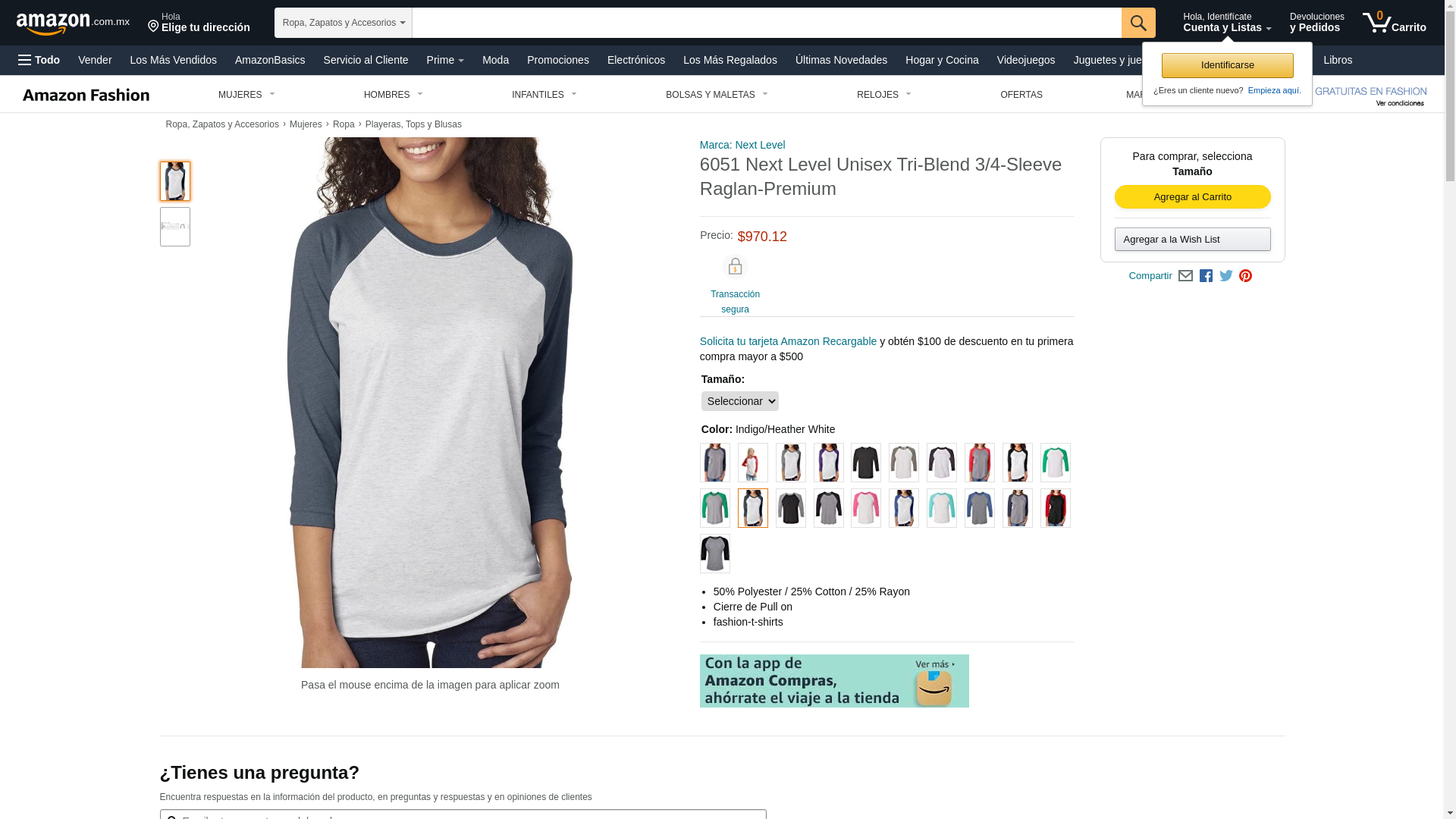Open the Tamaño size selector
The width and height of the screenshot is (1456, 819).
point(739,401)
